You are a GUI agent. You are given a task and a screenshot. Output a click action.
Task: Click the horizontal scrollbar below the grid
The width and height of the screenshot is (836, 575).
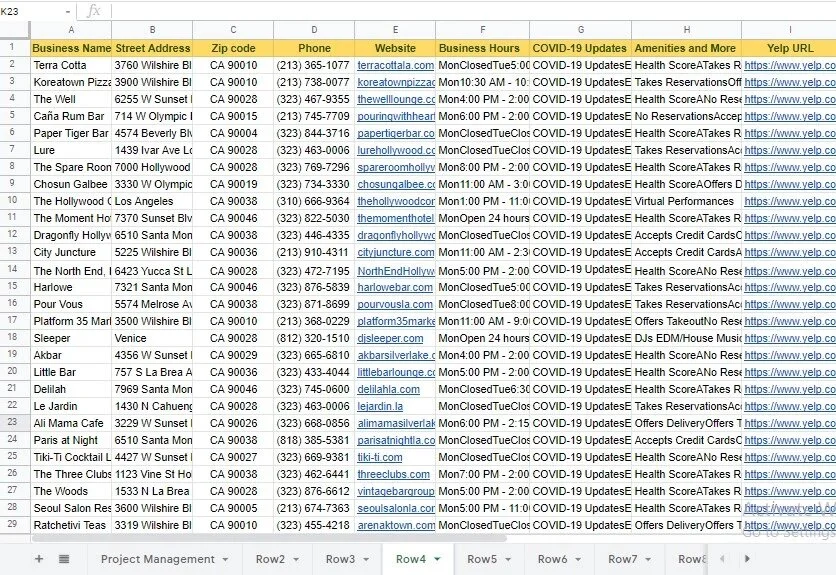pyautogui.click(x=269, y=538)
